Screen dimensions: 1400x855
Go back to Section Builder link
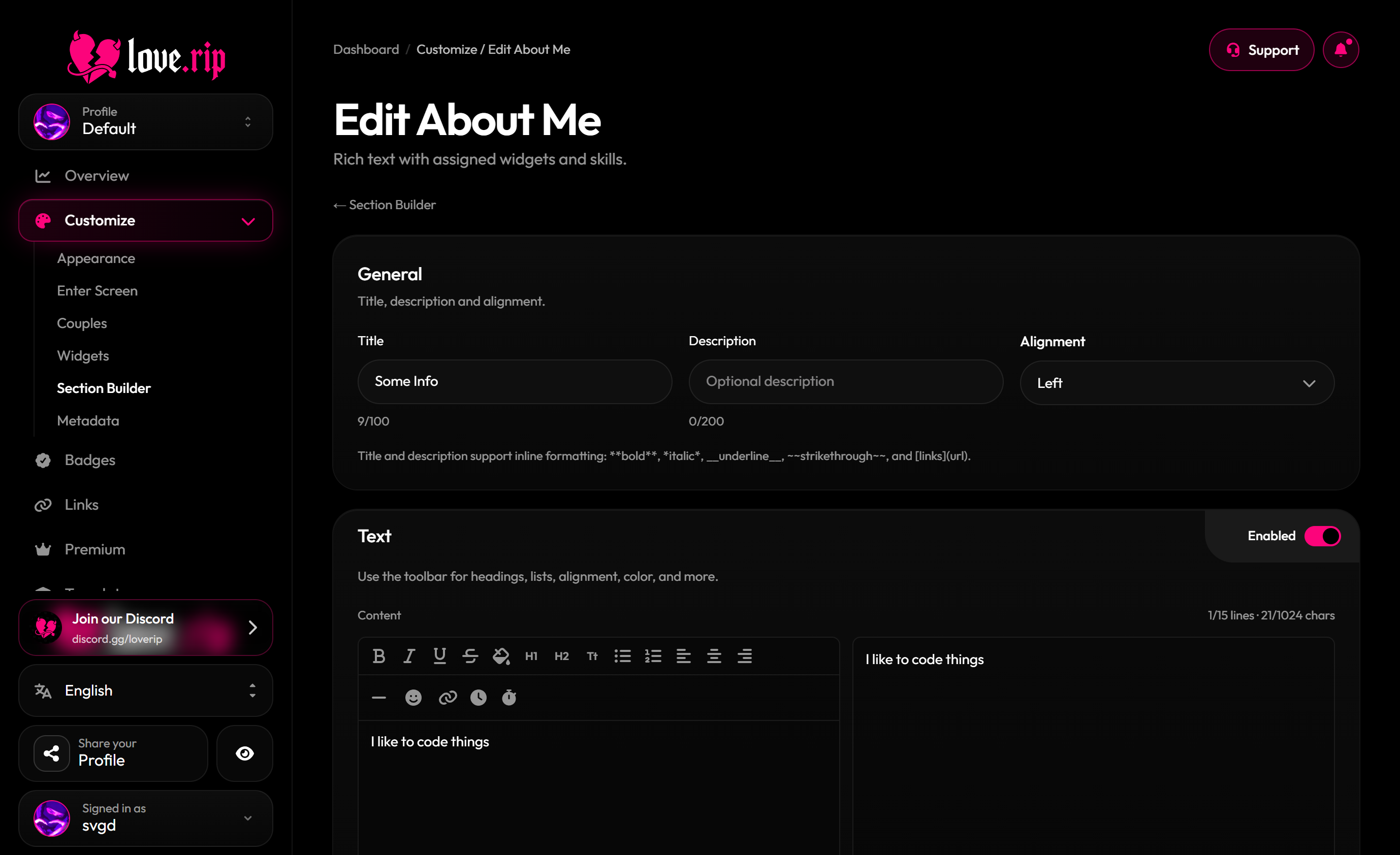pyautogui.click(x=385, y=205)
